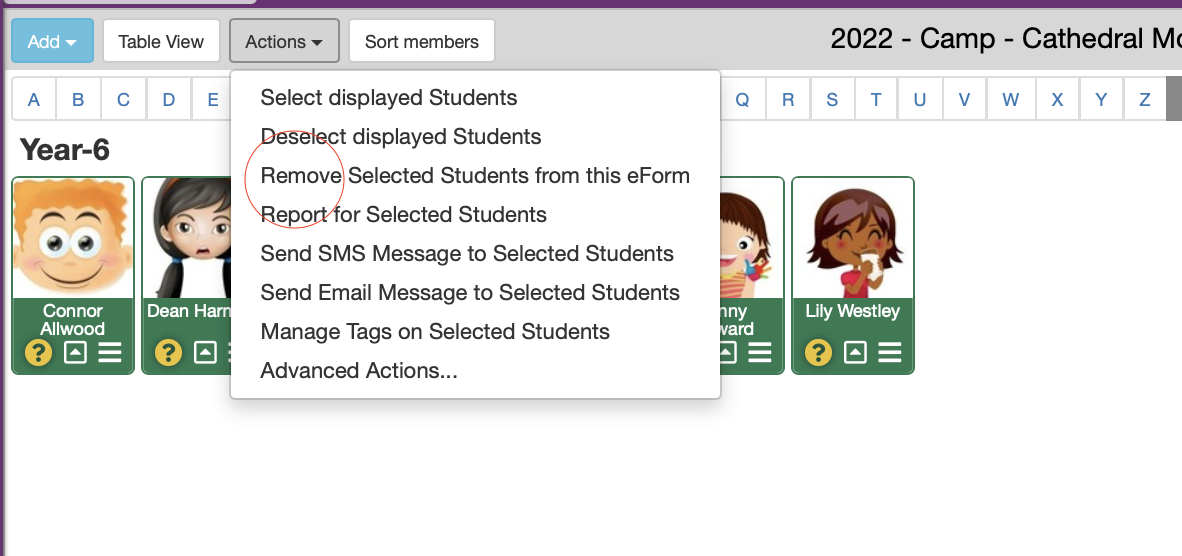Open Advanced Actions from the menu
Image resolution: width=1182 pixels, height=556 pixels.
click(x=359, y=371)
